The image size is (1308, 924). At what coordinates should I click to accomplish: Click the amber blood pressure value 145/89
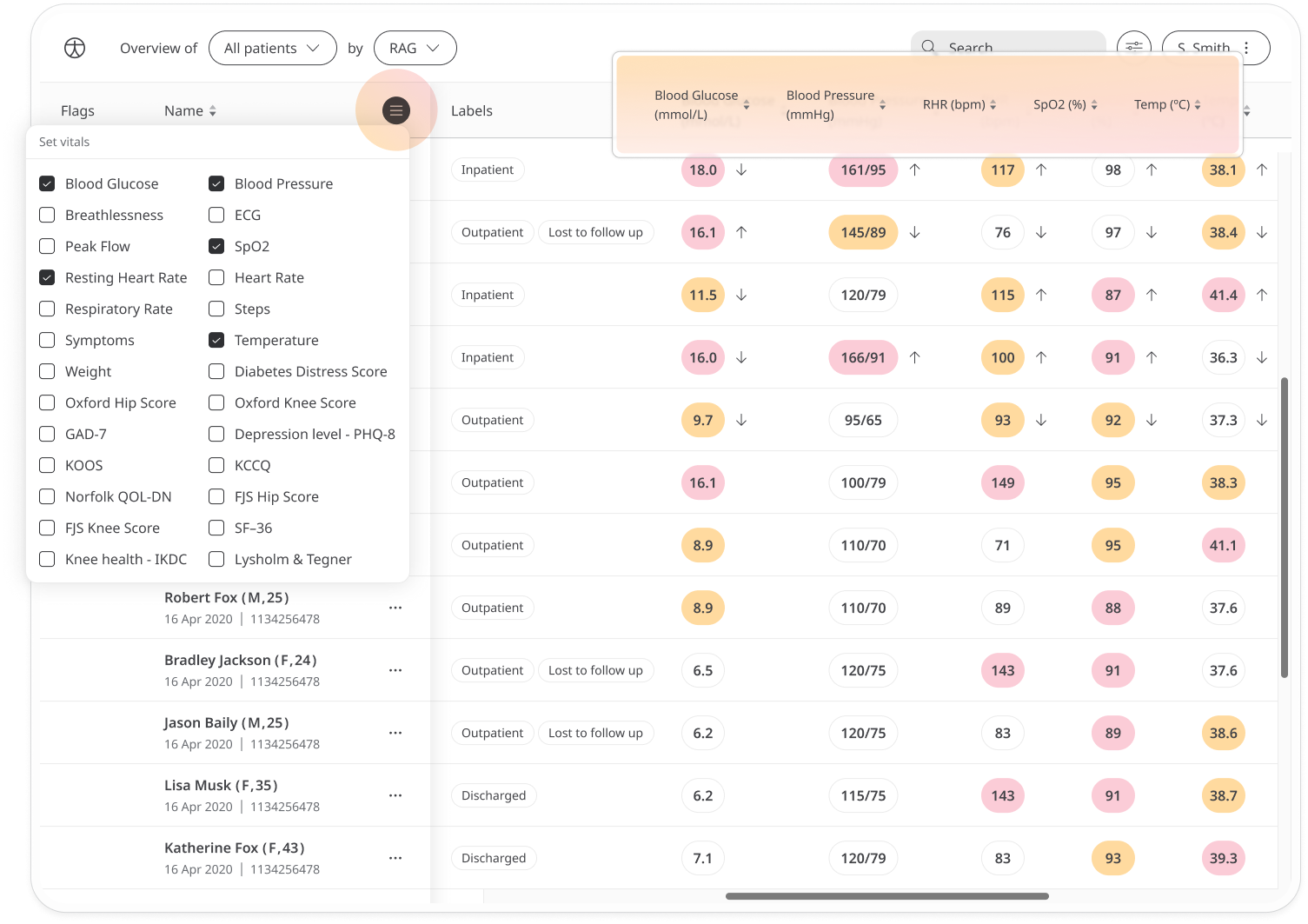[863, 232]
